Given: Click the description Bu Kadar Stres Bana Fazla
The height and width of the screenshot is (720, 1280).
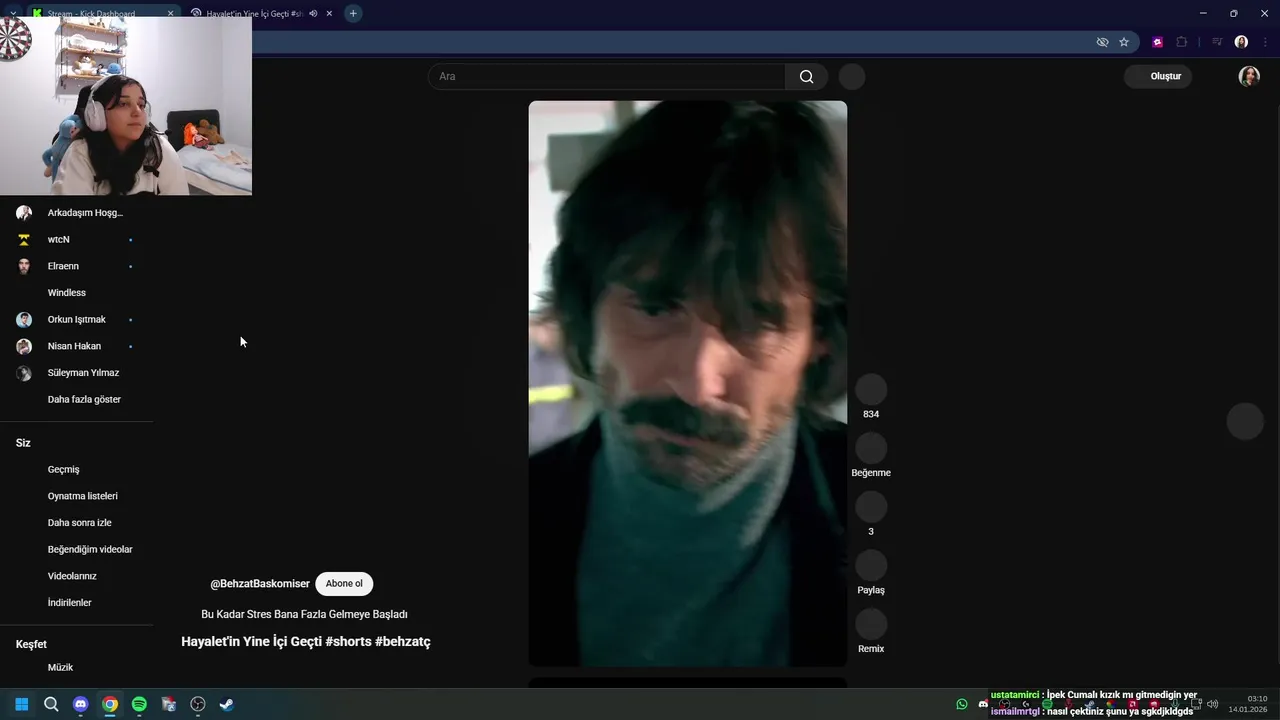Looking at the screenshot, I should pyautogui.click(x=304, y=614).
